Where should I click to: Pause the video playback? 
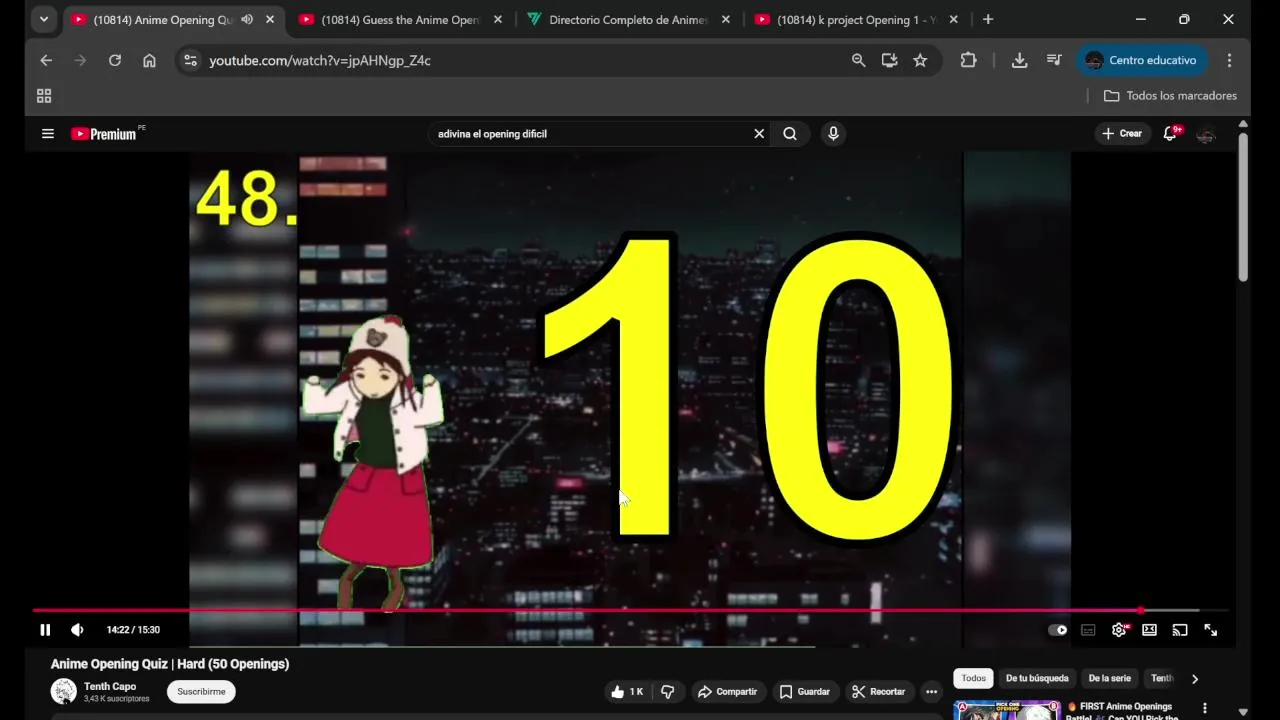45,630
